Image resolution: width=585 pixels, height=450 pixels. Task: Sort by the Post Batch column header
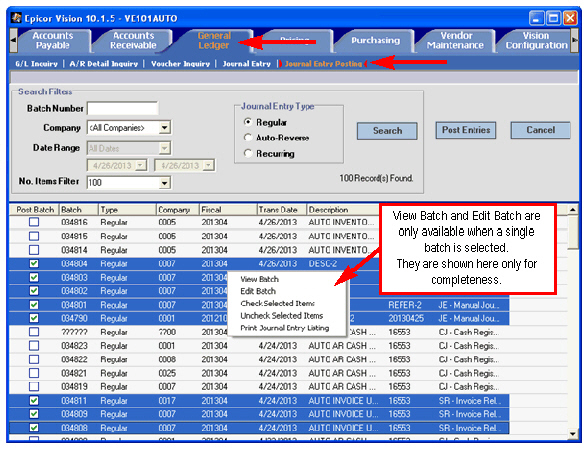point(35,210)
